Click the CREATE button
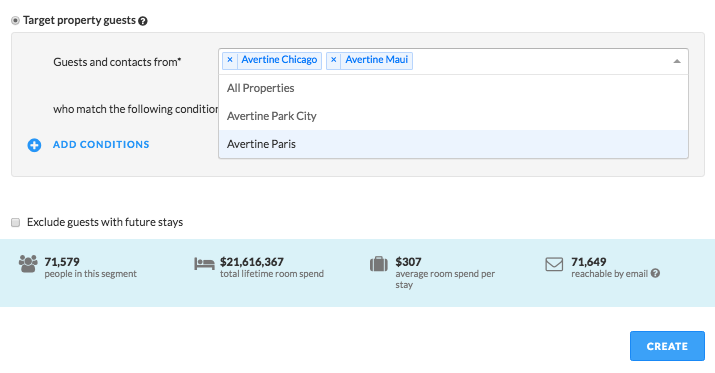This screenshot has width=715, height=373. (667, 346)
